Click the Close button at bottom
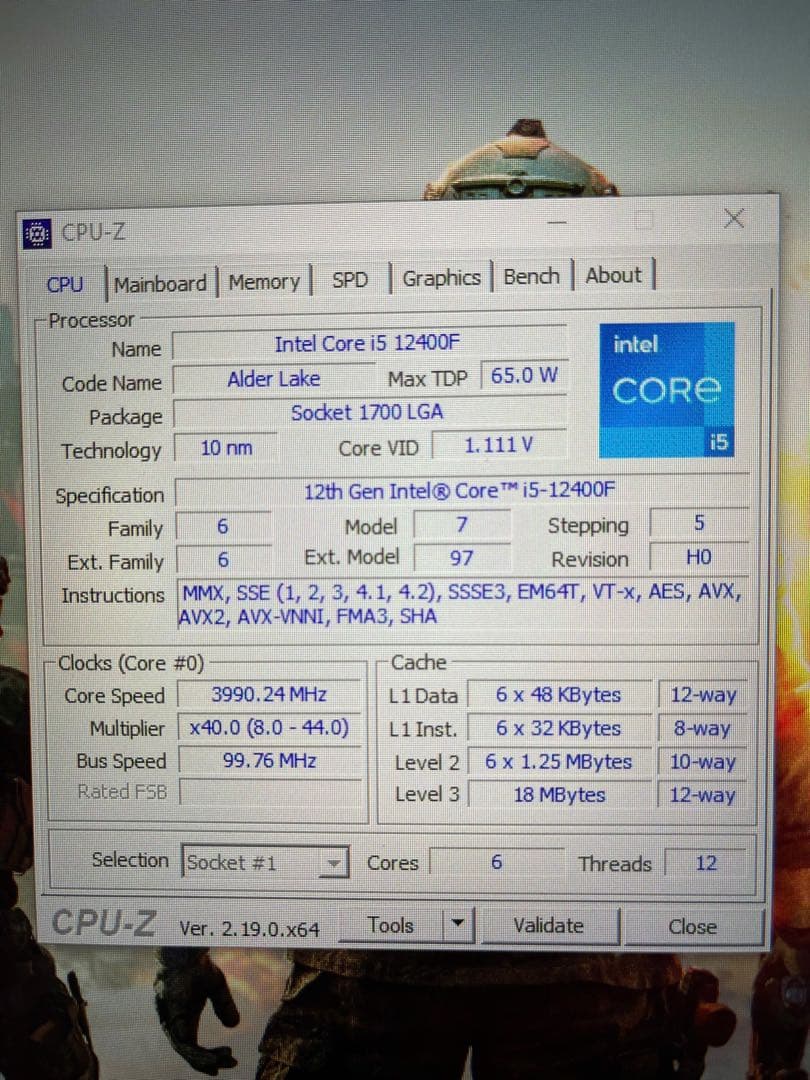Screen dimensions: 810x1080 point(693,926)
